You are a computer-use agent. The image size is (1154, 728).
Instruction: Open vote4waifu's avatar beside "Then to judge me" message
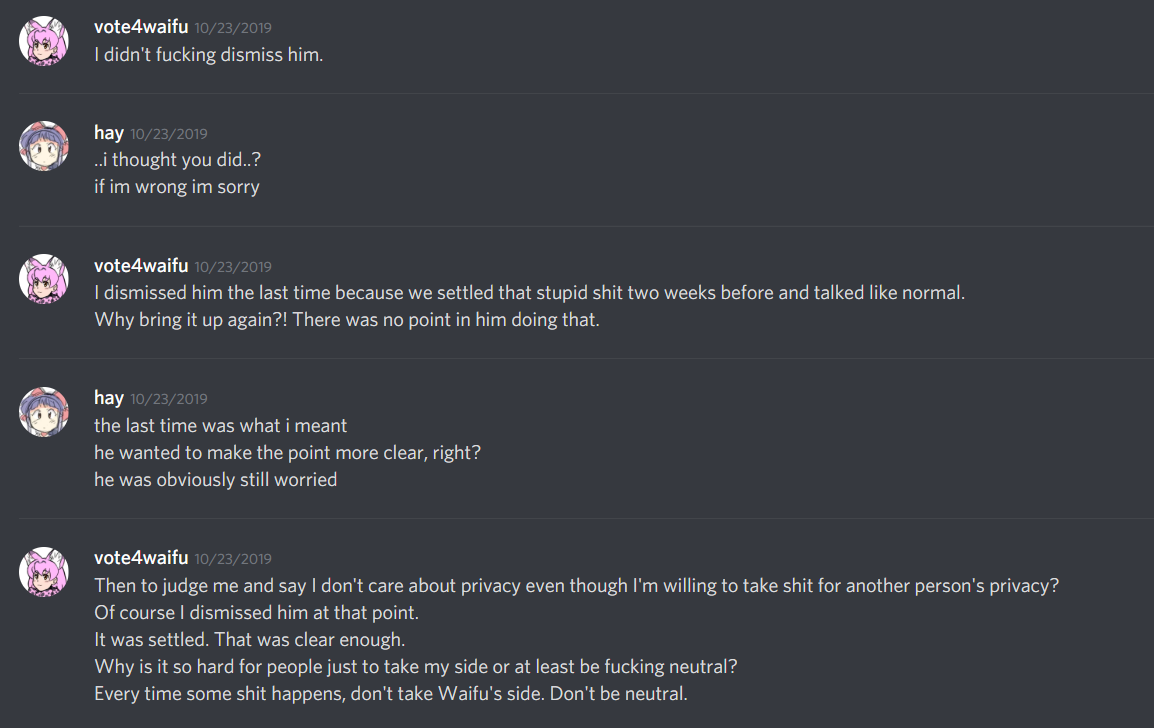point(44,571)
